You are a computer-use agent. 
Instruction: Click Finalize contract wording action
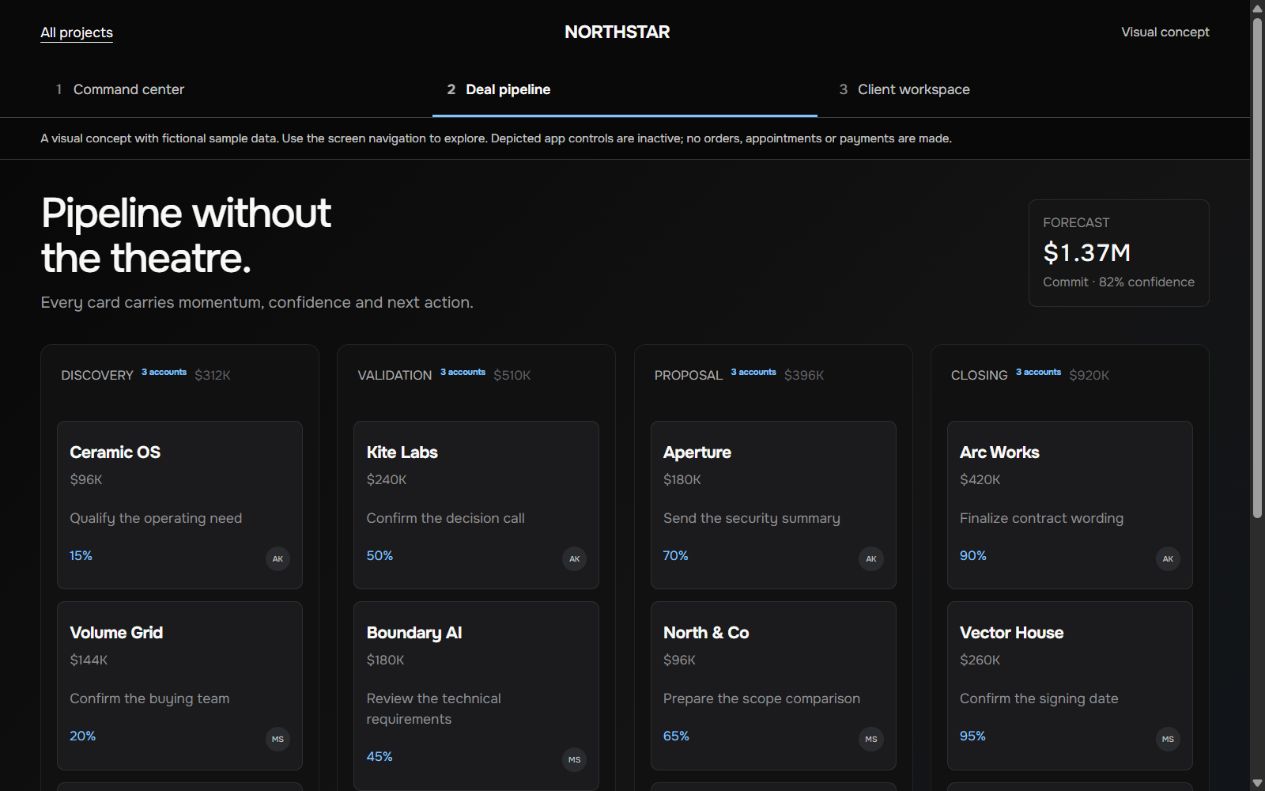(1041, 518)
